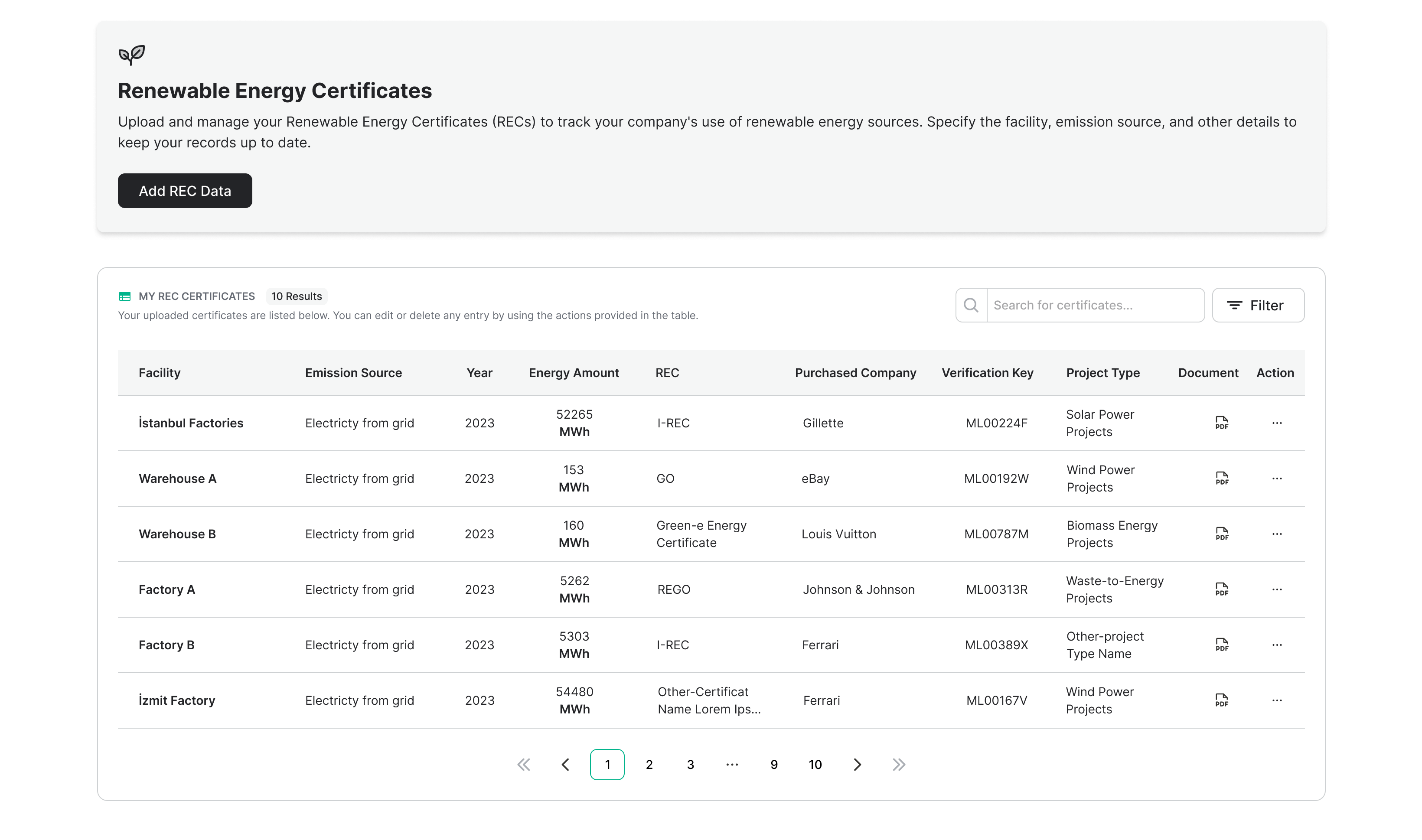Open PDF document for Factory B row
1422x840 pixels.
click(1222, 645)
